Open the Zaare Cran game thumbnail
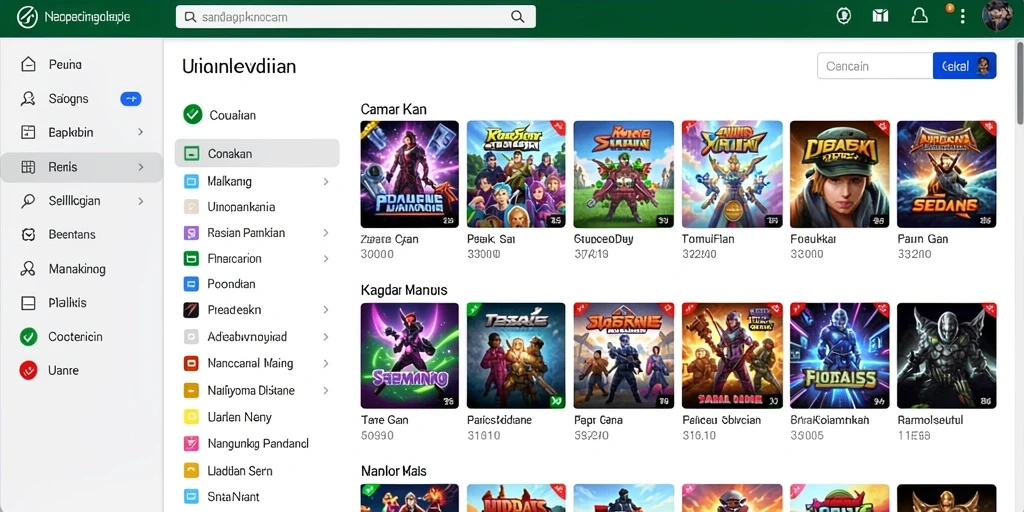1024x512 pixels. click(409, 174)
